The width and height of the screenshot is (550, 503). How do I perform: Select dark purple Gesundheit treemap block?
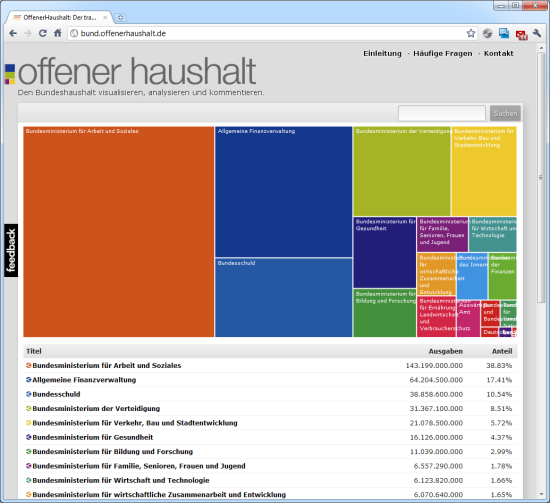click(x=384, y=253)
